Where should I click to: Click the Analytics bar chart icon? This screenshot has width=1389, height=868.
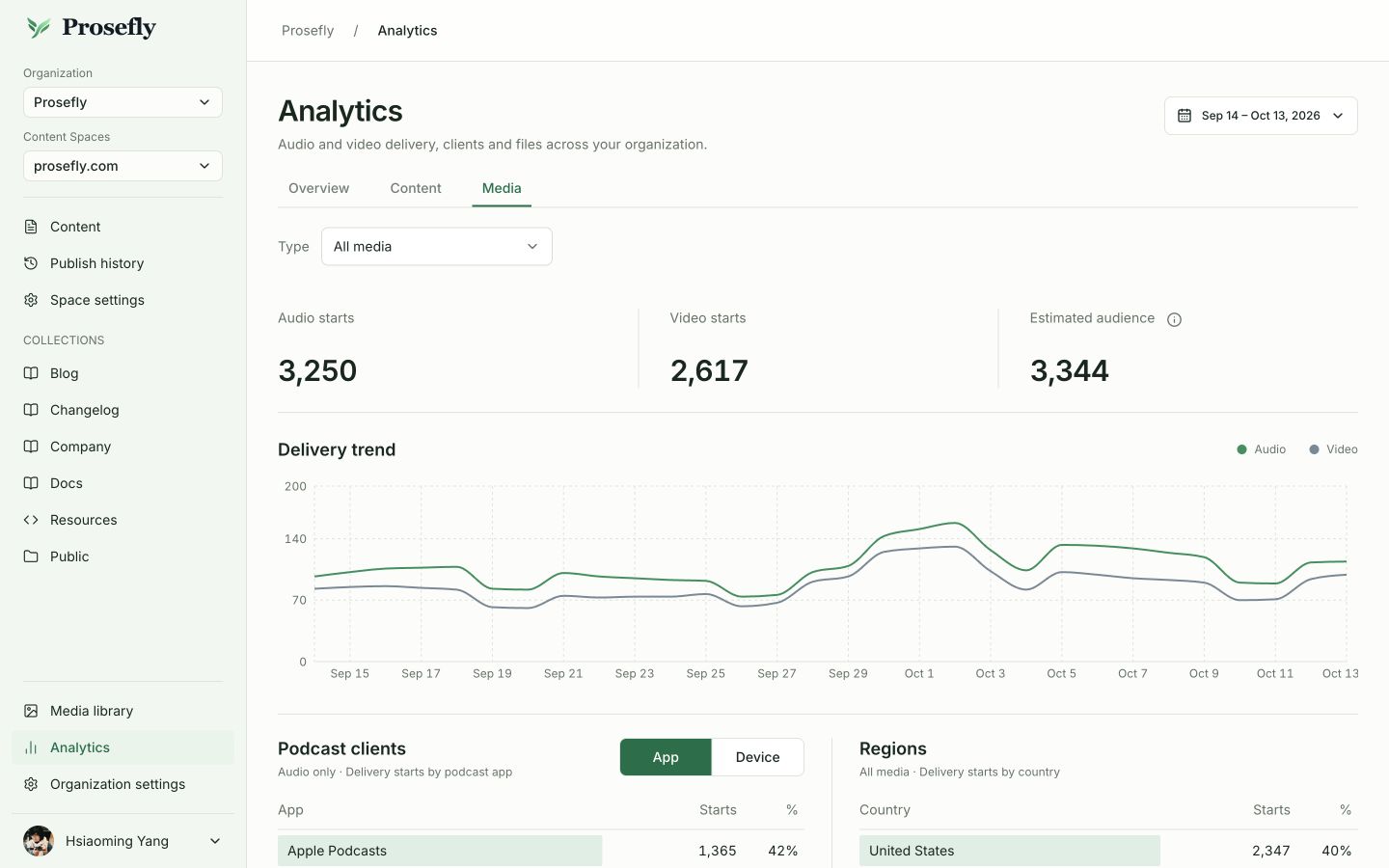pyautogui.click(x=31, y=747)
